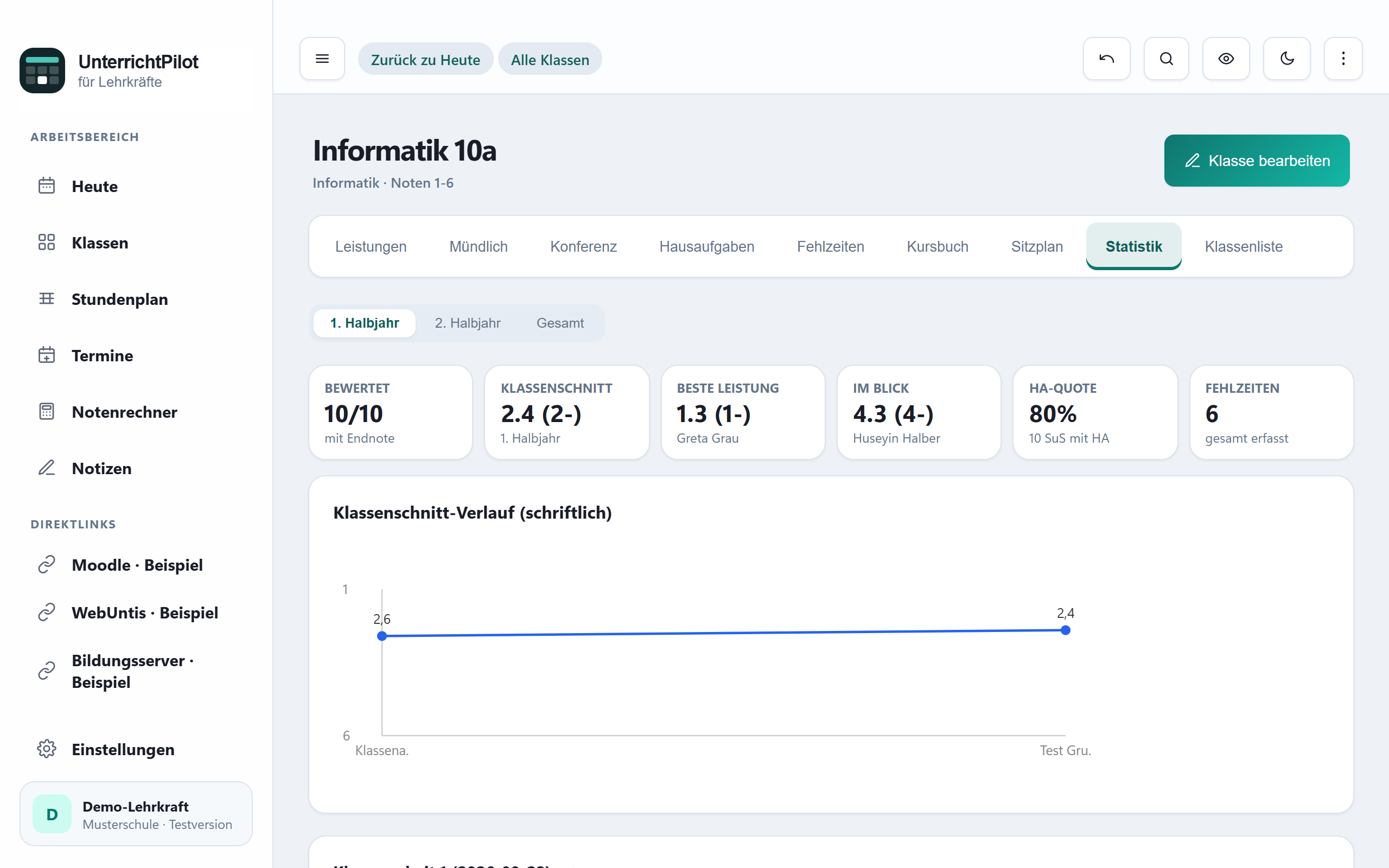Open the WebUntis · Beispiel direct link
The image size is (1389, 868).
[136, 612]
